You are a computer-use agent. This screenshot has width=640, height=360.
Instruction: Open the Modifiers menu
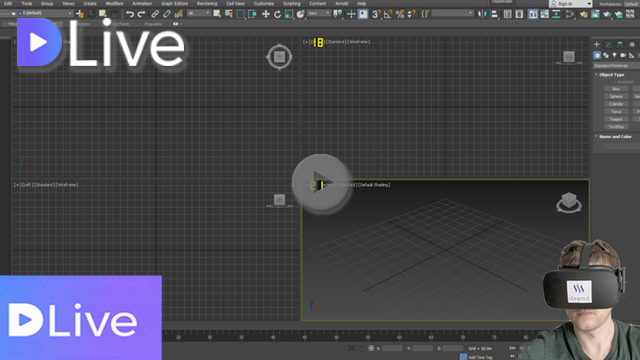click(114, 4)
